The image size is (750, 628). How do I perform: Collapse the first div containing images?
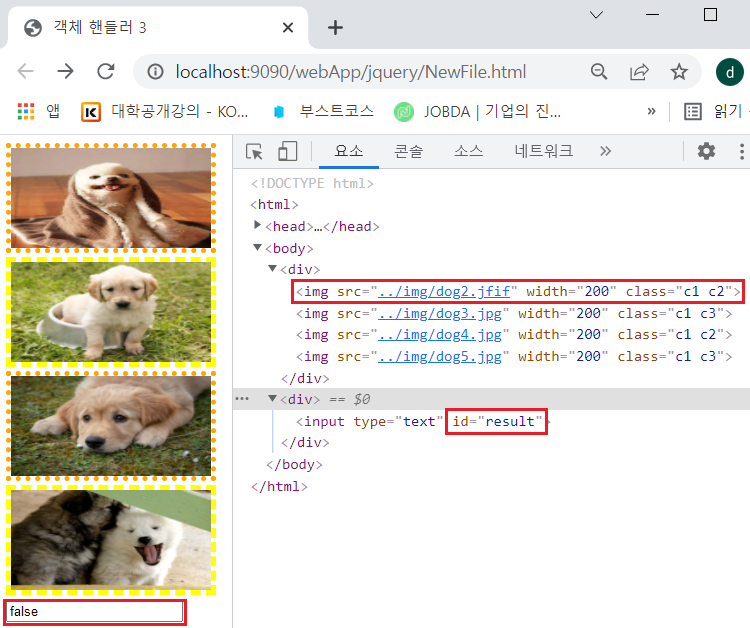tap(272, 268)
